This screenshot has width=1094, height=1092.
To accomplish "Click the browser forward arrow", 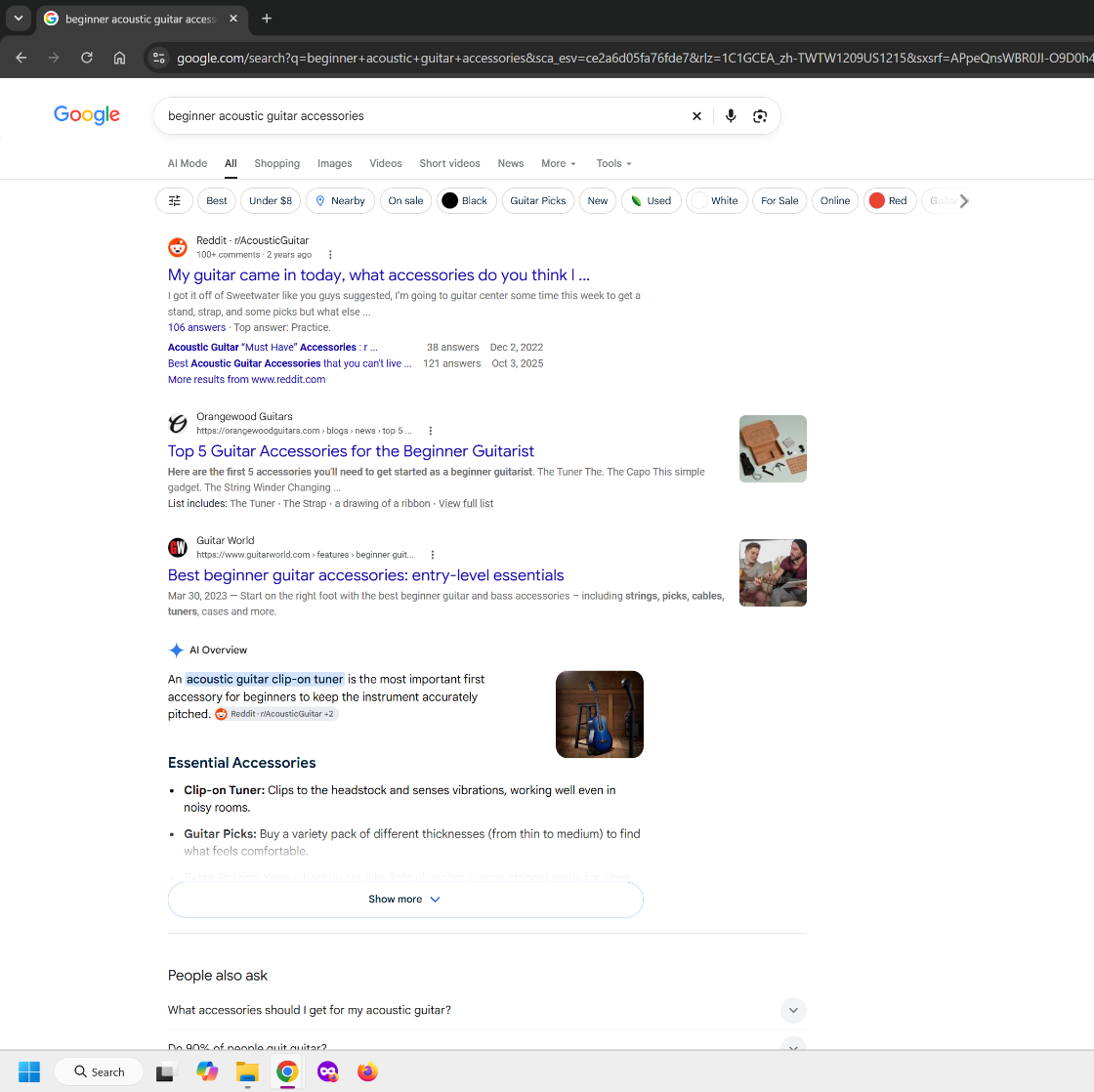I will point(54,58).
